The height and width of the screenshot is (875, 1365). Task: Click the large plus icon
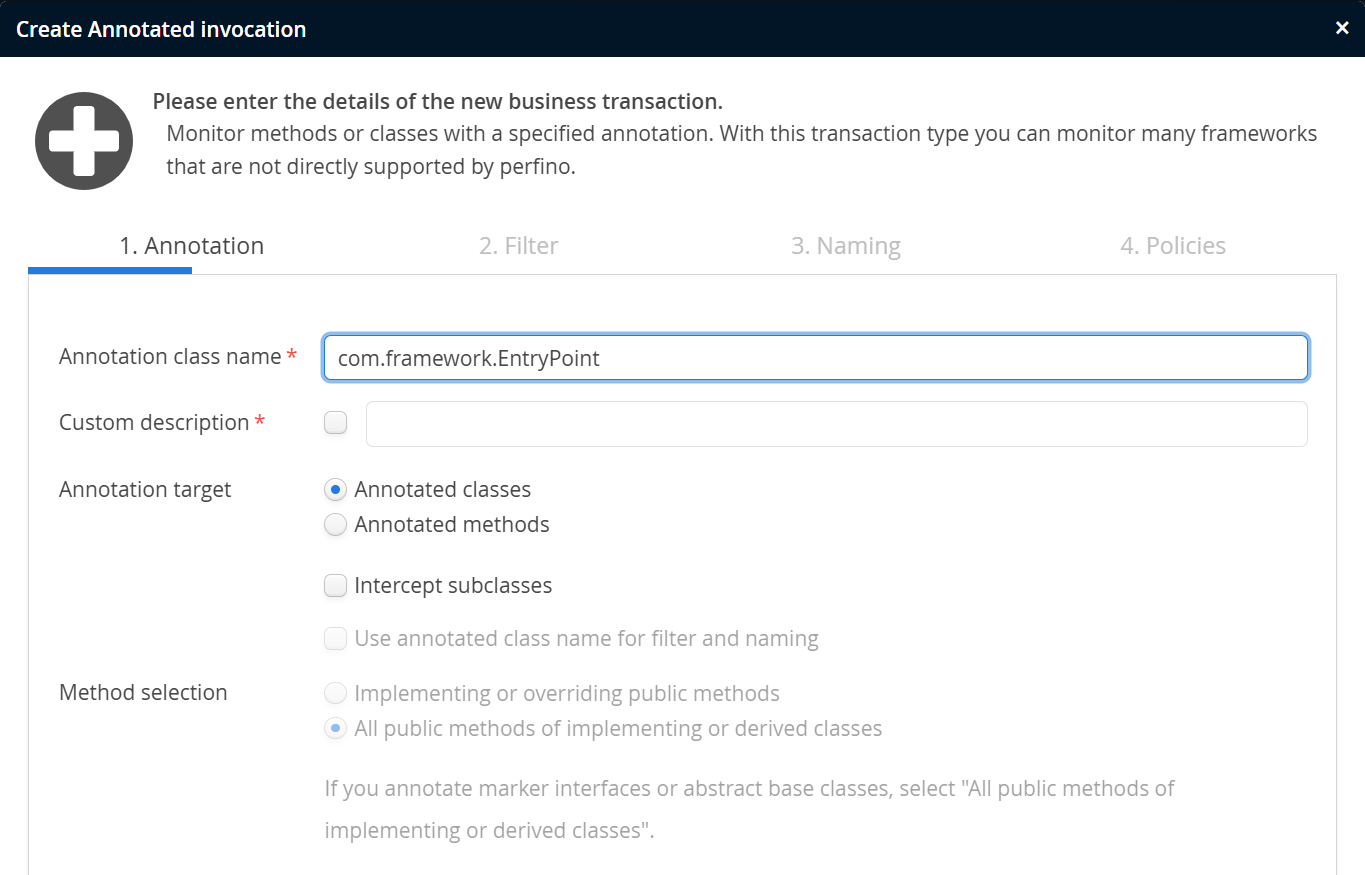[84, 141]
